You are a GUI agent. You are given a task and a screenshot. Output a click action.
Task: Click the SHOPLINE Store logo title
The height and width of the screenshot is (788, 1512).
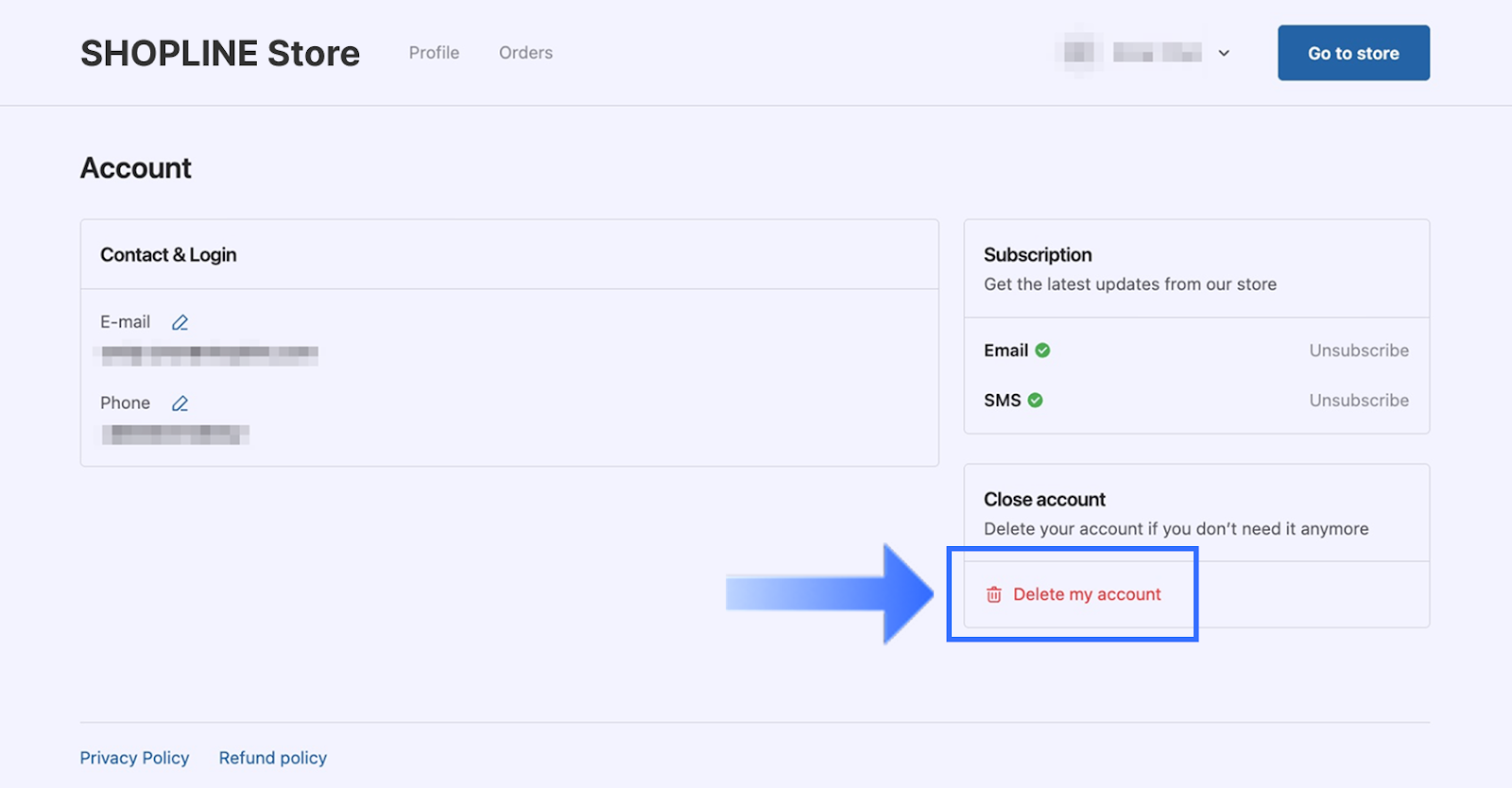(x=220, y=54)
